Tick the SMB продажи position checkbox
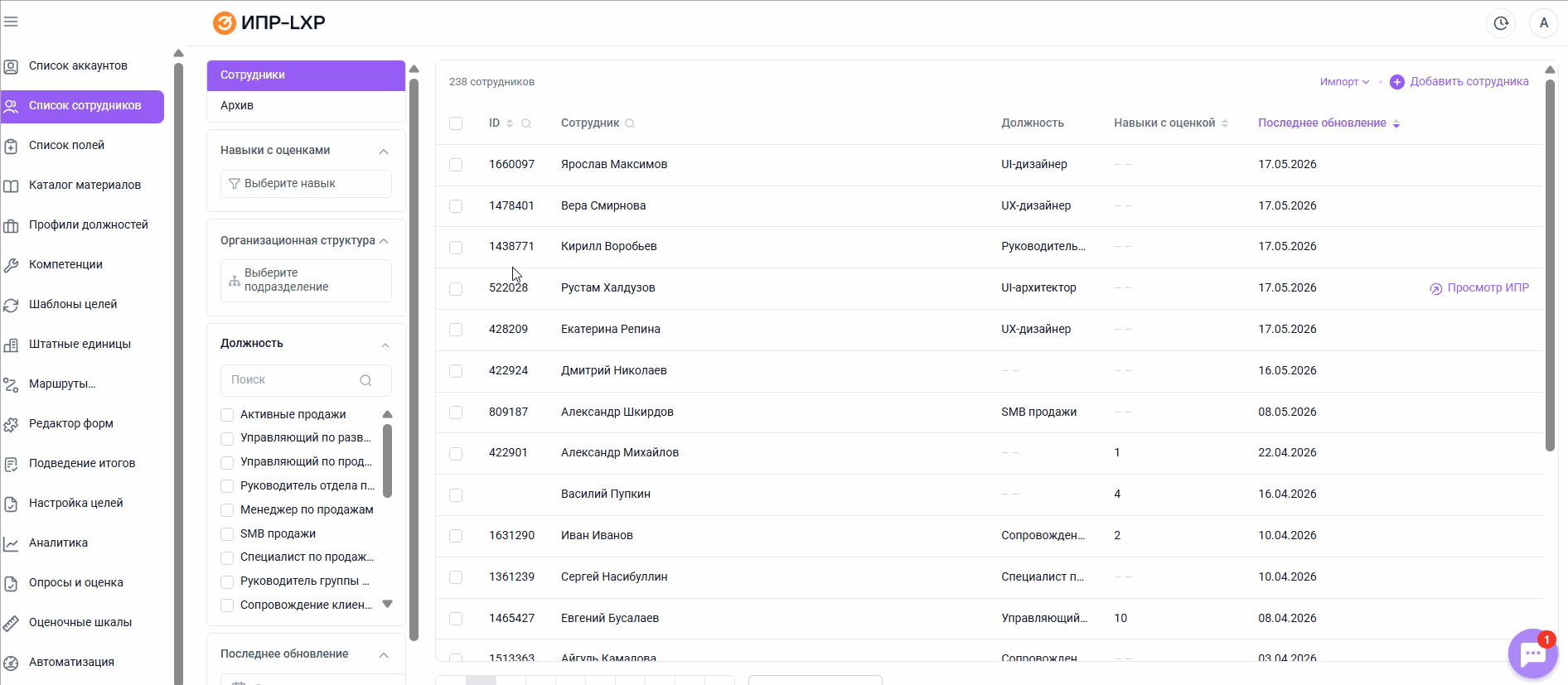 pos(227,534)
